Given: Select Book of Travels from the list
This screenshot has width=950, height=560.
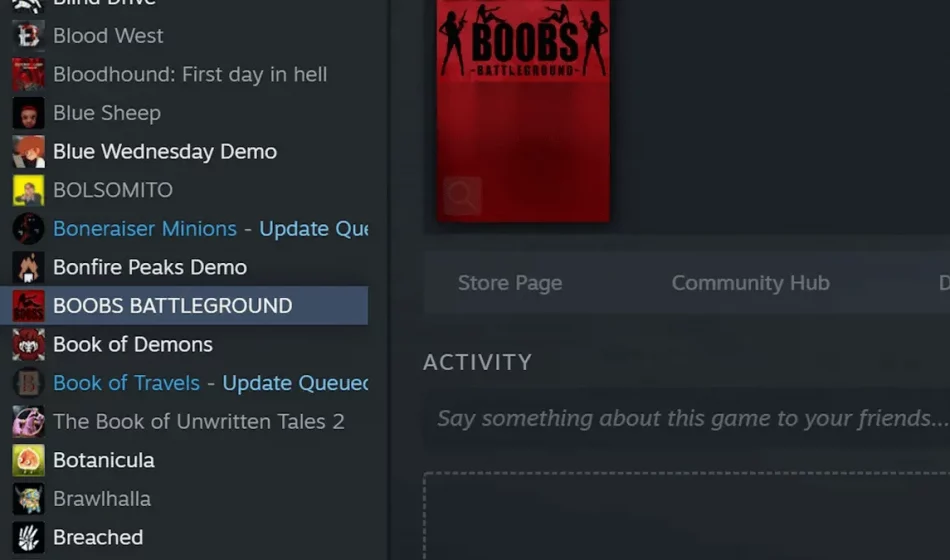Looking at the screenshot, I should tap(126, 383).
